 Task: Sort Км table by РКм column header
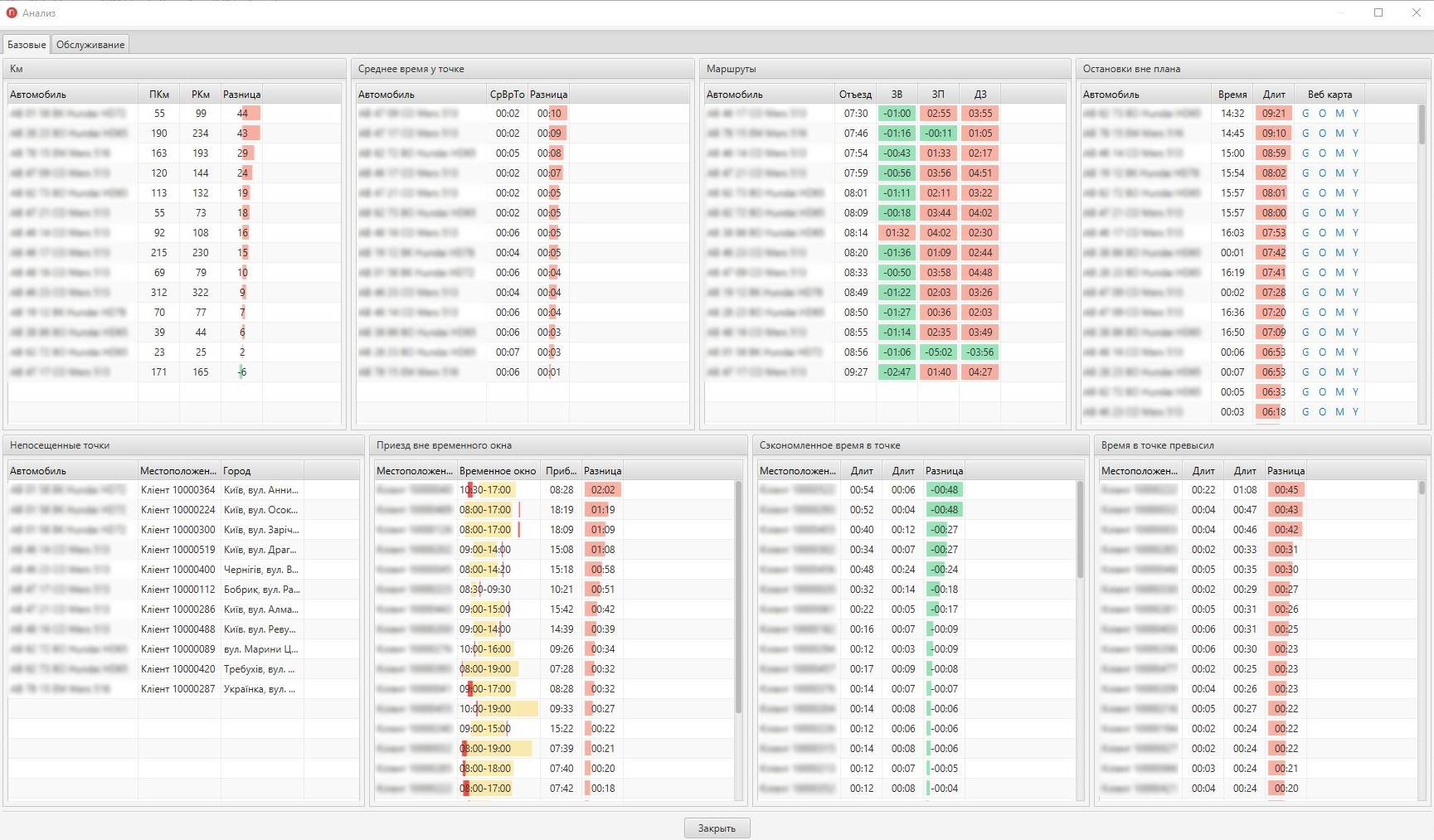[201, 95]
